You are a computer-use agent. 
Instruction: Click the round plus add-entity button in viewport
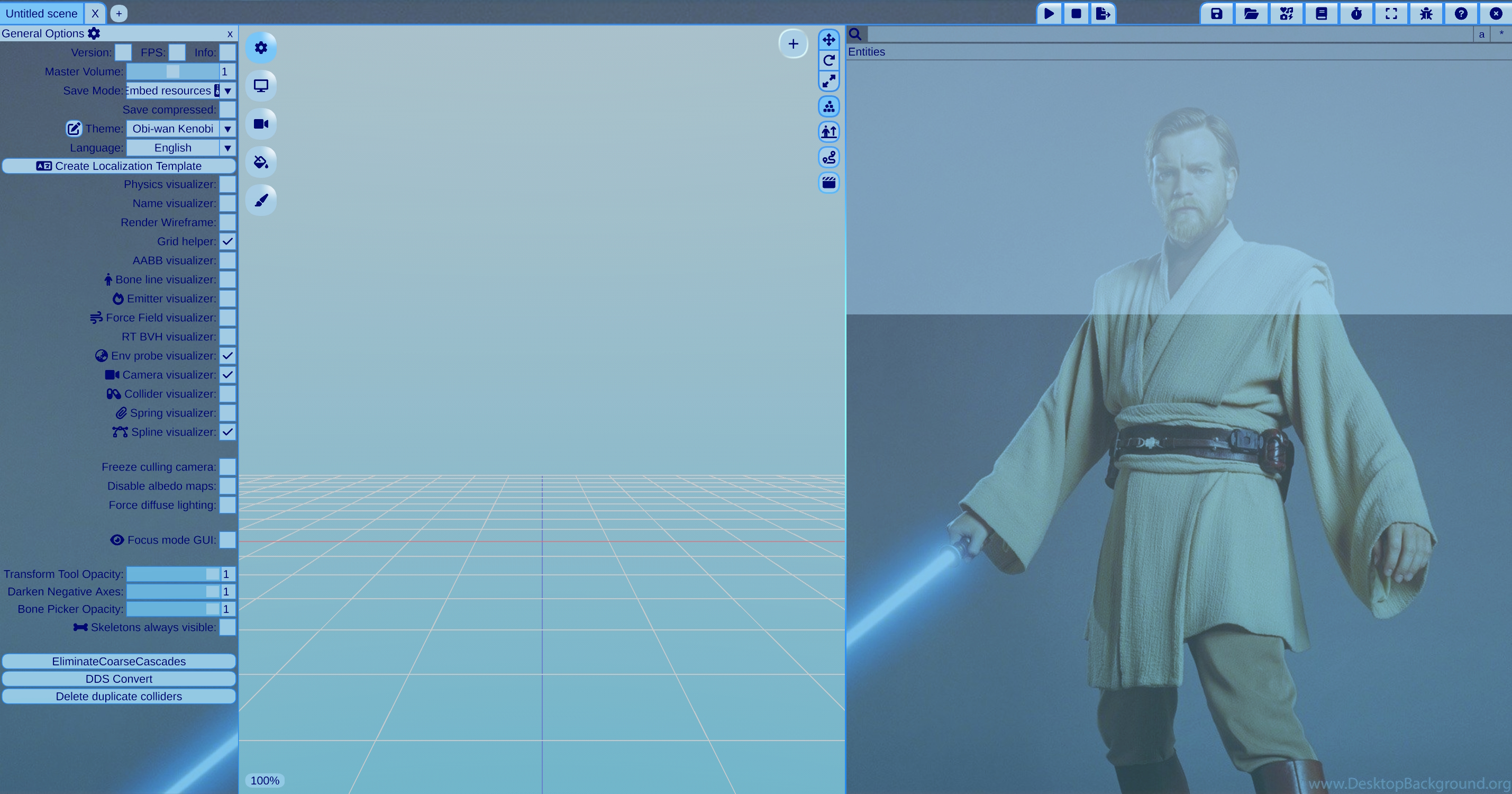793,43
